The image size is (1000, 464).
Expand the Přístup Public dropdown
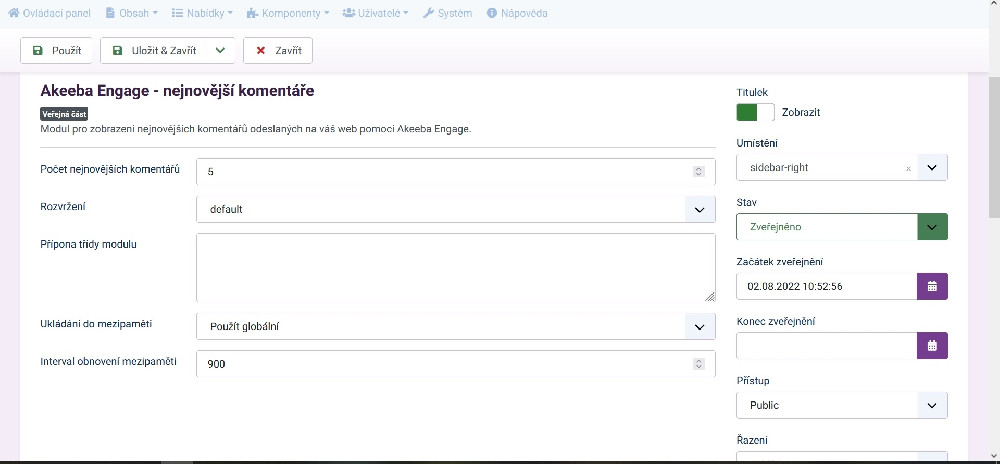click(x=931, y=405)
